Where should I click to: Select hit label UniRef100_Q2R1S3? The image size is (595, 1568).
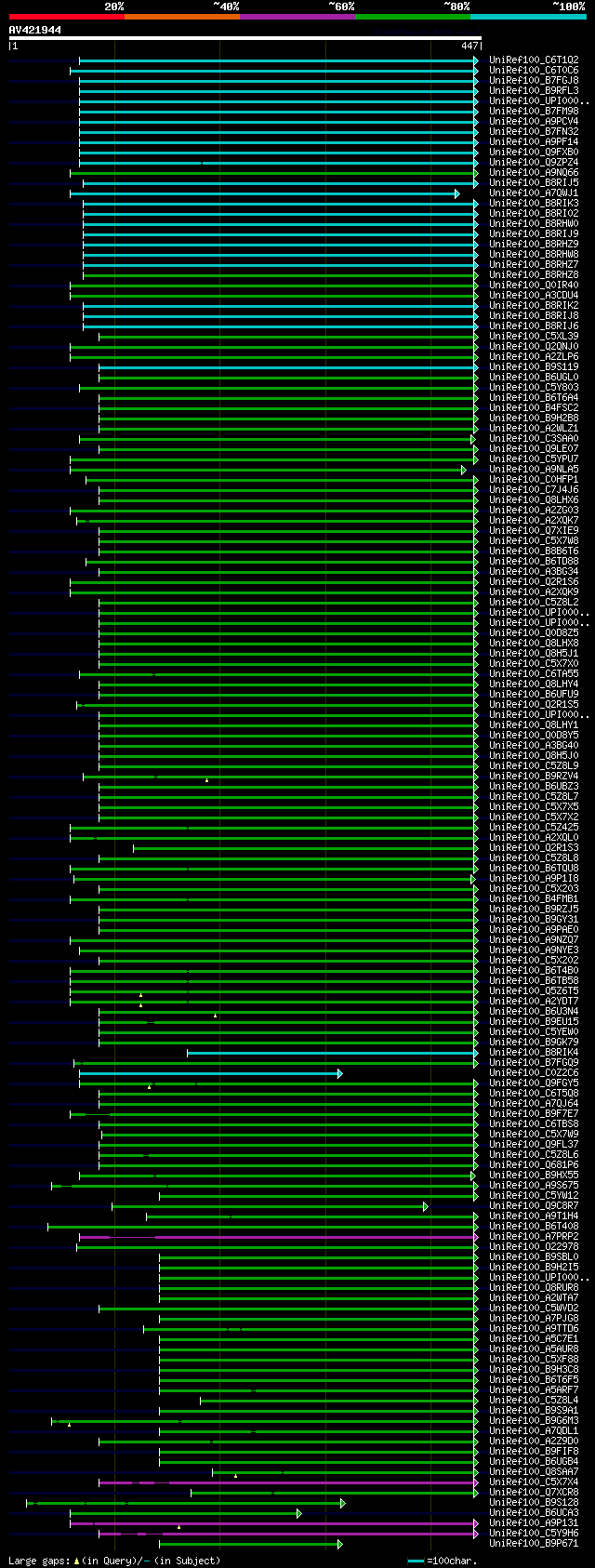coord(534,847)
